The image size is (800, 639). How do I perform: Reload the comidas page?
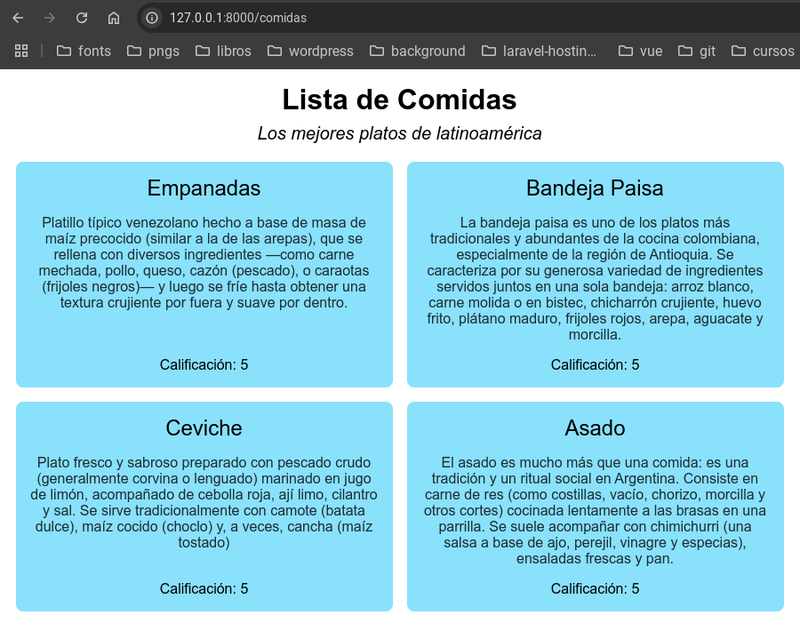pos(82,18)
